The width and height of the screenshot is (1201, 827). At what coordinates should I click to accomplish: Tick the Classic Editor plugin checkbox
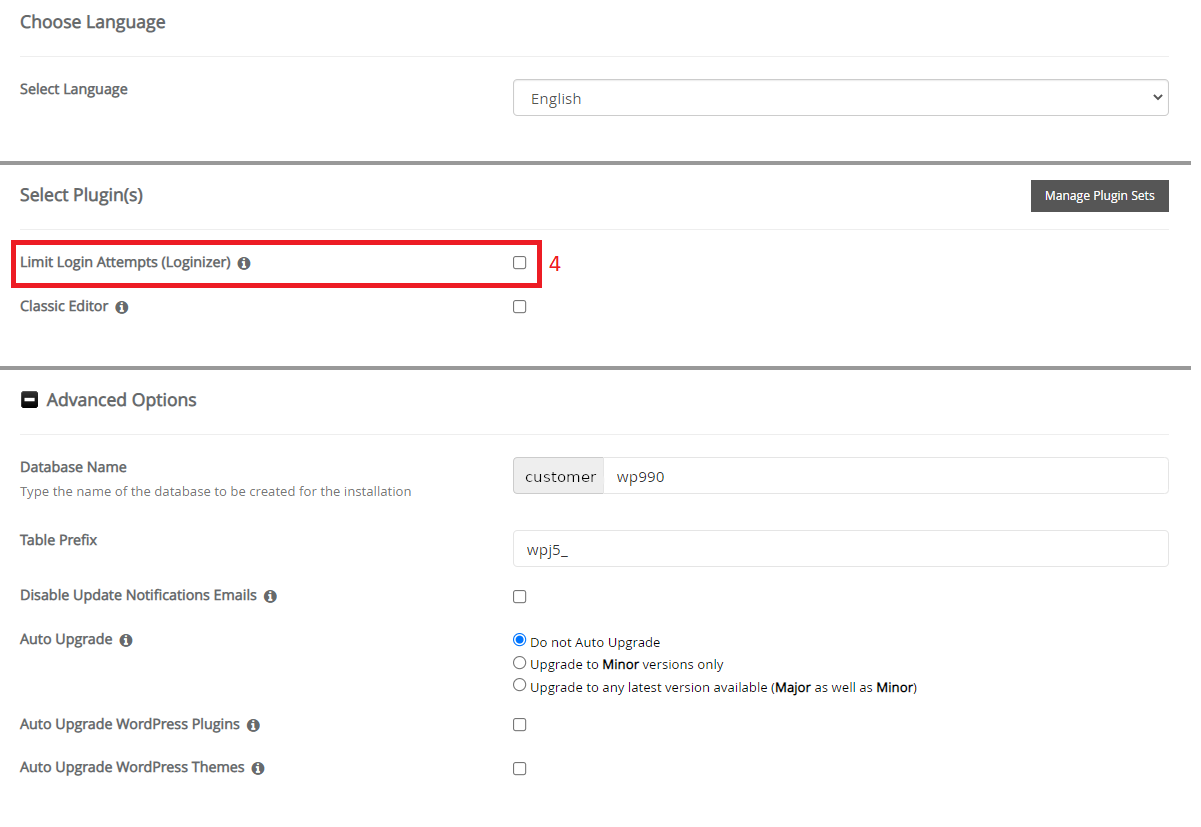[x=519, y=307]
